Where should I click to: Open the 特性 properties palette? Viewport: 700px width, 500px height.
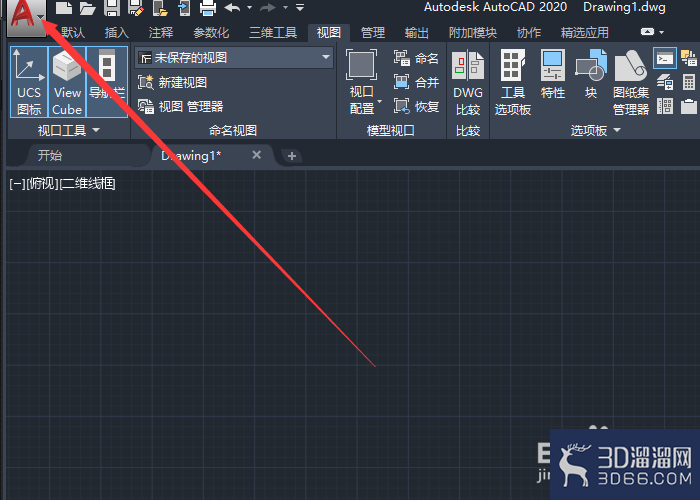tap(553, 75)
